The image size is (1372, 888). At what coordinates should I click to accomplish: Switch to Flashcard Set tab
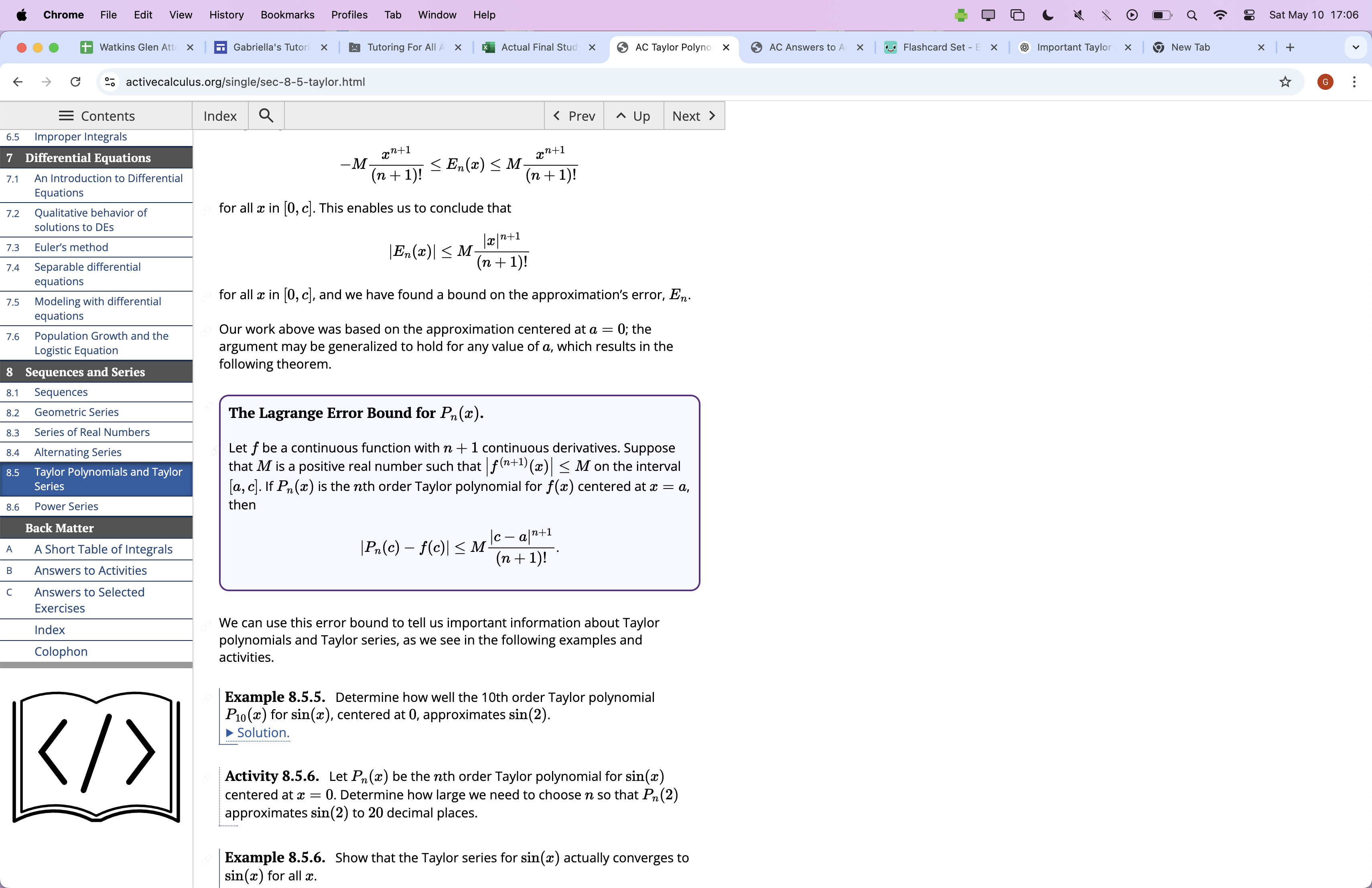pyautogui.click(x=940, y=47)
